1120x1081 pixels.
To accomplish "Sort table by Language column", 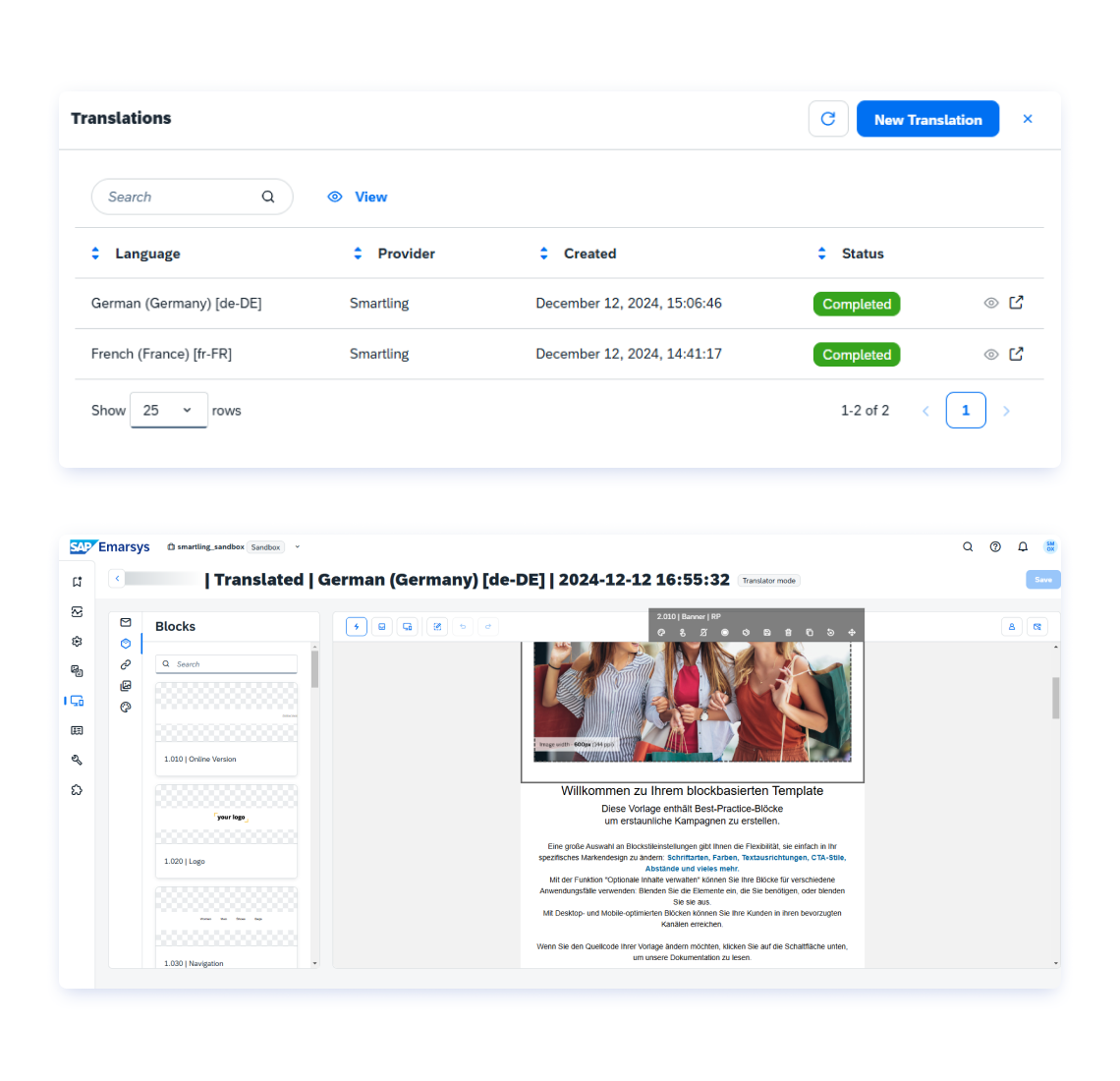I will pyautogui.click(x=95, y=254).
